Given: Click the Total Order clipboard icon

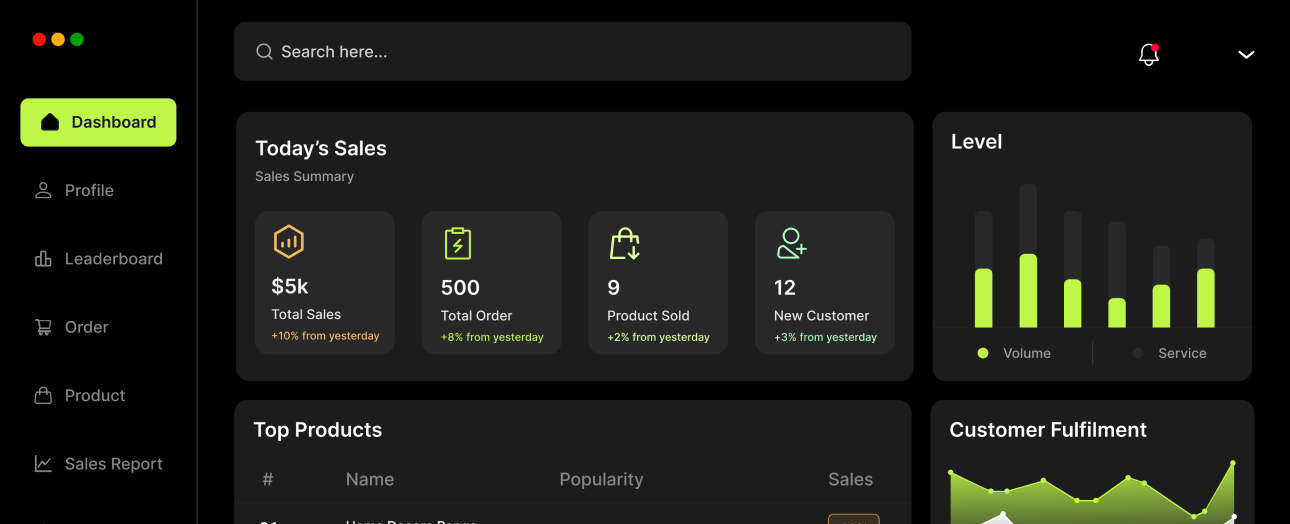Looking at the screenshot, I should click(457, 243).
